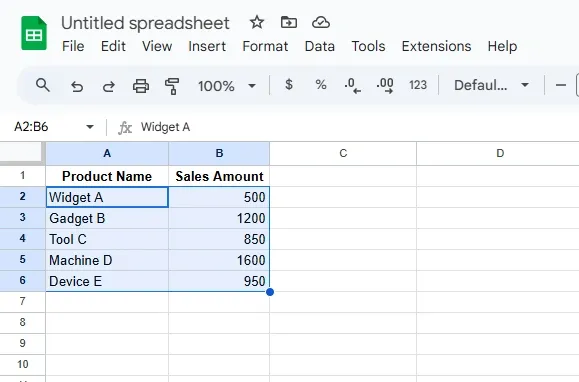Check the cloud document status icon
This screenshot has width=579, height=382.
tap(321, 23)
